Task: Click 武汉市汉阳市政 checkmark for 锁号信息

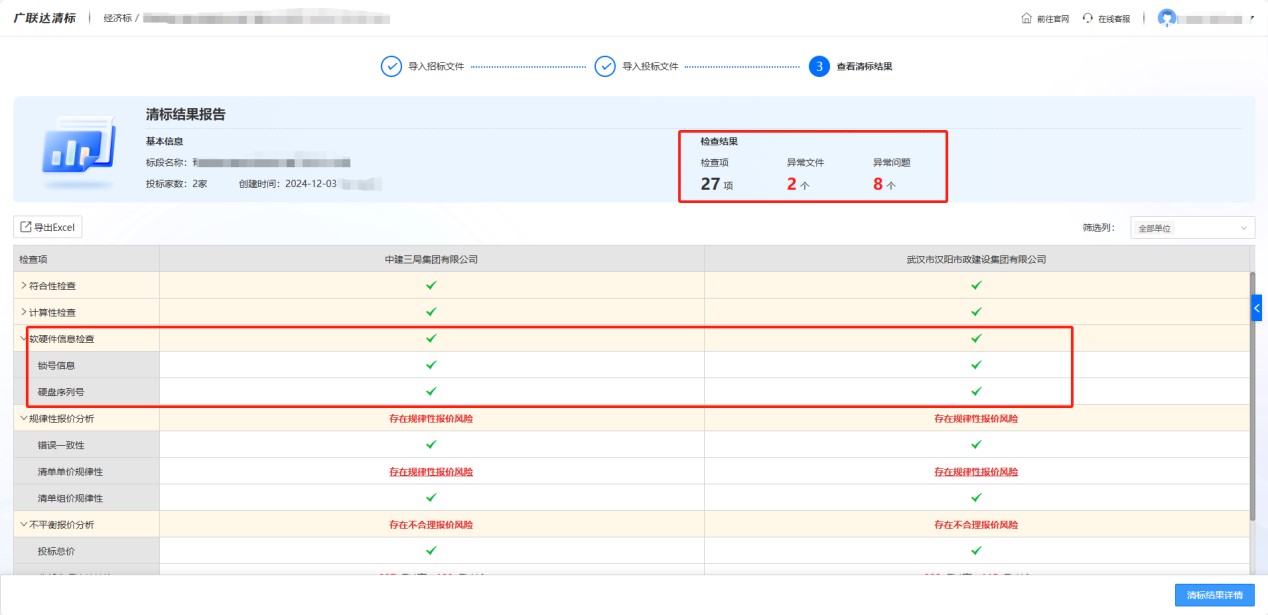Action: tap(976, 365)
